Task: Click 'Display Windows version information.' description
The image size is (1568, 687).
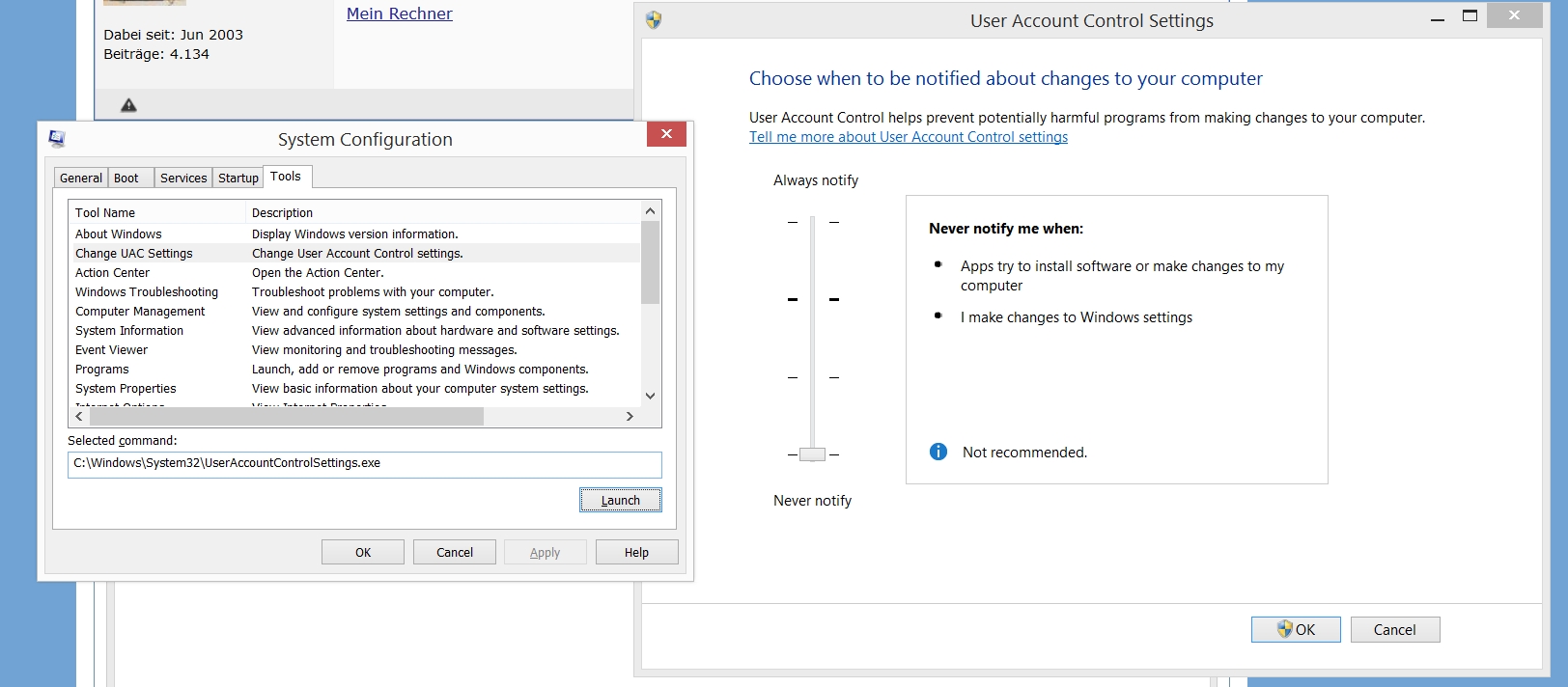Action: pyautogui.click(x=355, y=234)
